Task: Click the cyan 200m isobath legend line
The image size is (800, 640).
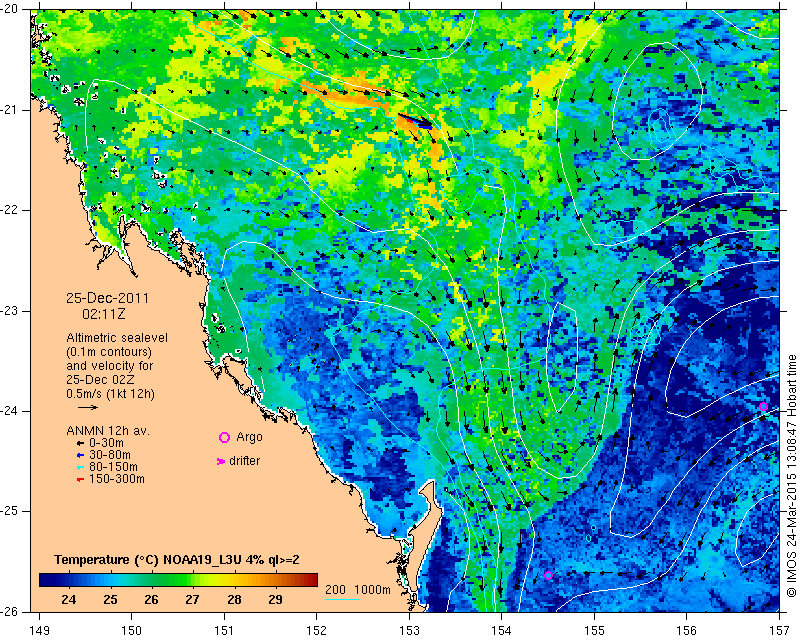Action: [x=342, y=599]
